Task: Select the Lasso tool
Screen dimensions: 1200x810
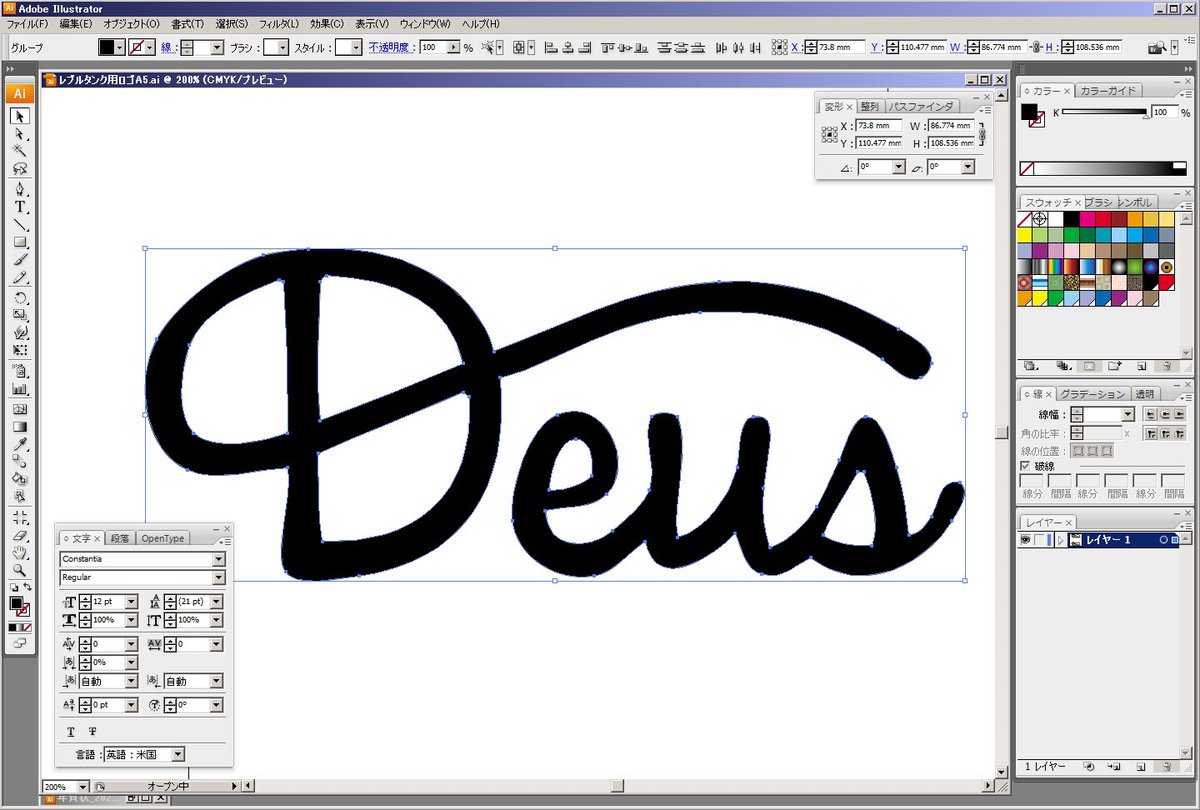Action: tap(20, 169)
